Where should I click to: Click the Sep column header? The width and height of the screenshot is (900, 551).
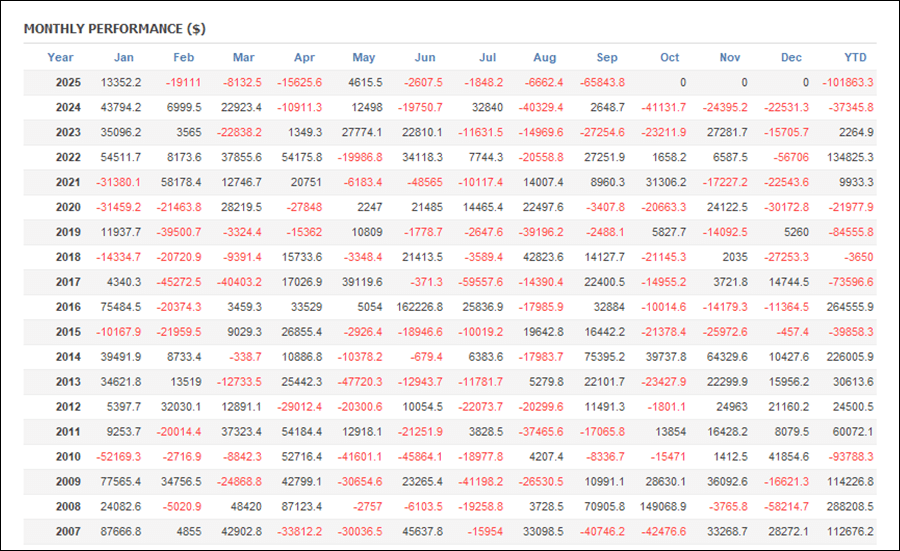(606, 57)
